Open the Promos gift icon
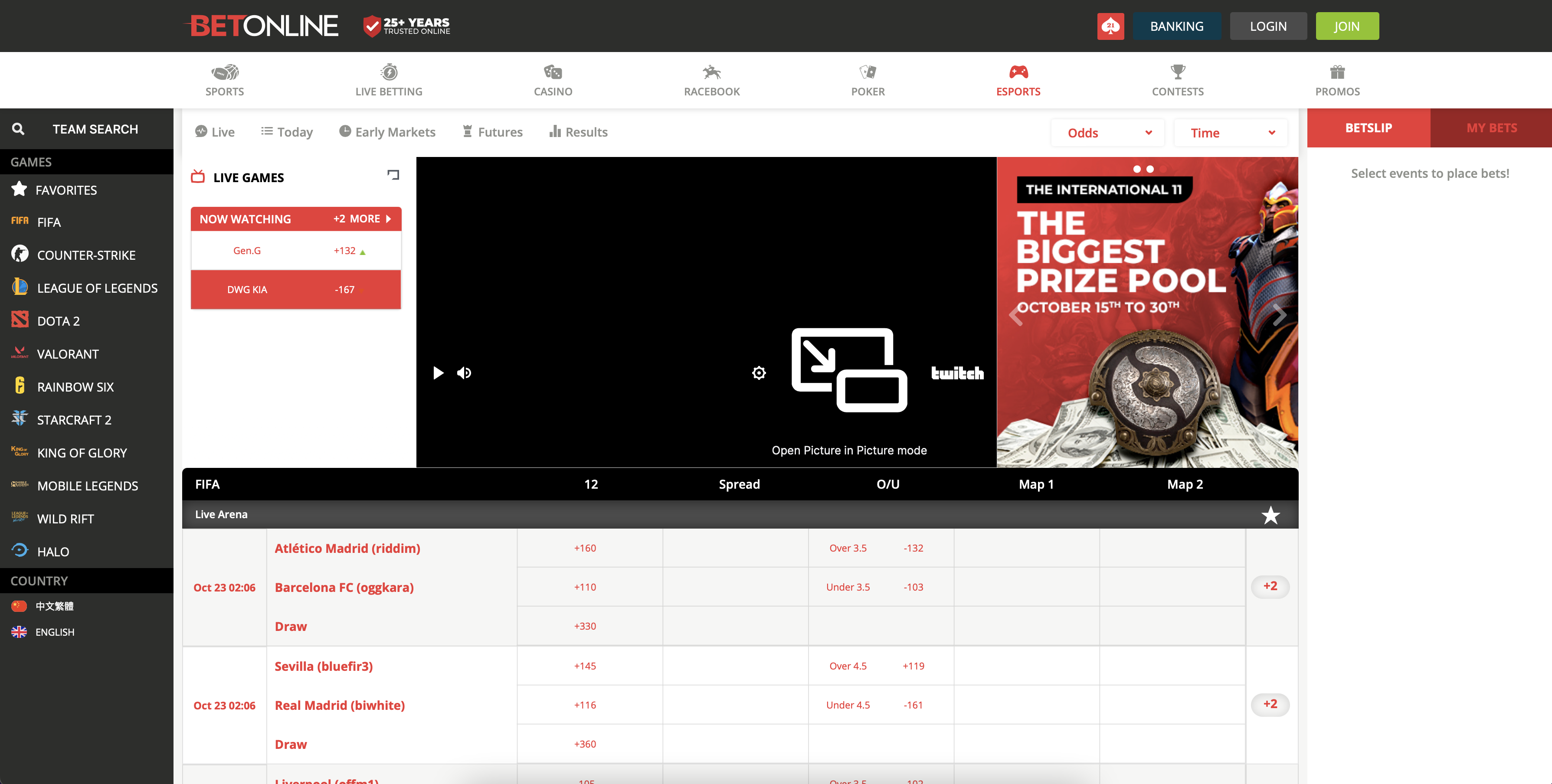 [x=1338, y=72]
